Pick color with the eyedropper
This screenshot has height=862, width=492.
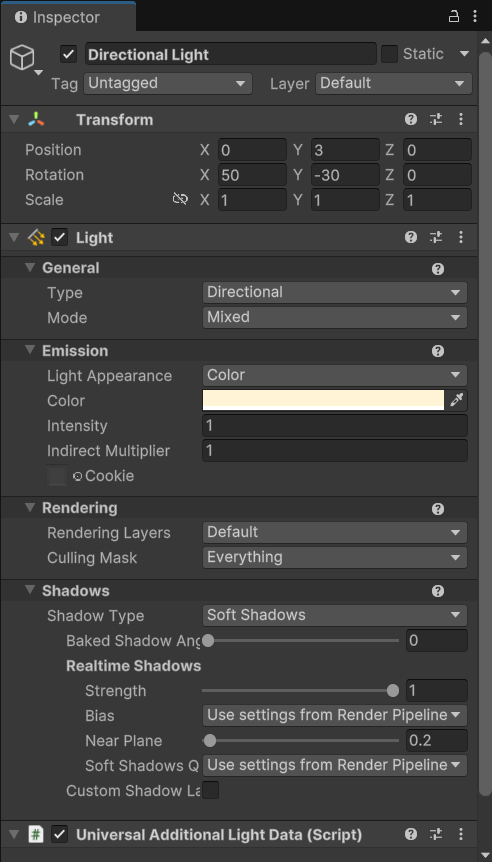[456, 400]
